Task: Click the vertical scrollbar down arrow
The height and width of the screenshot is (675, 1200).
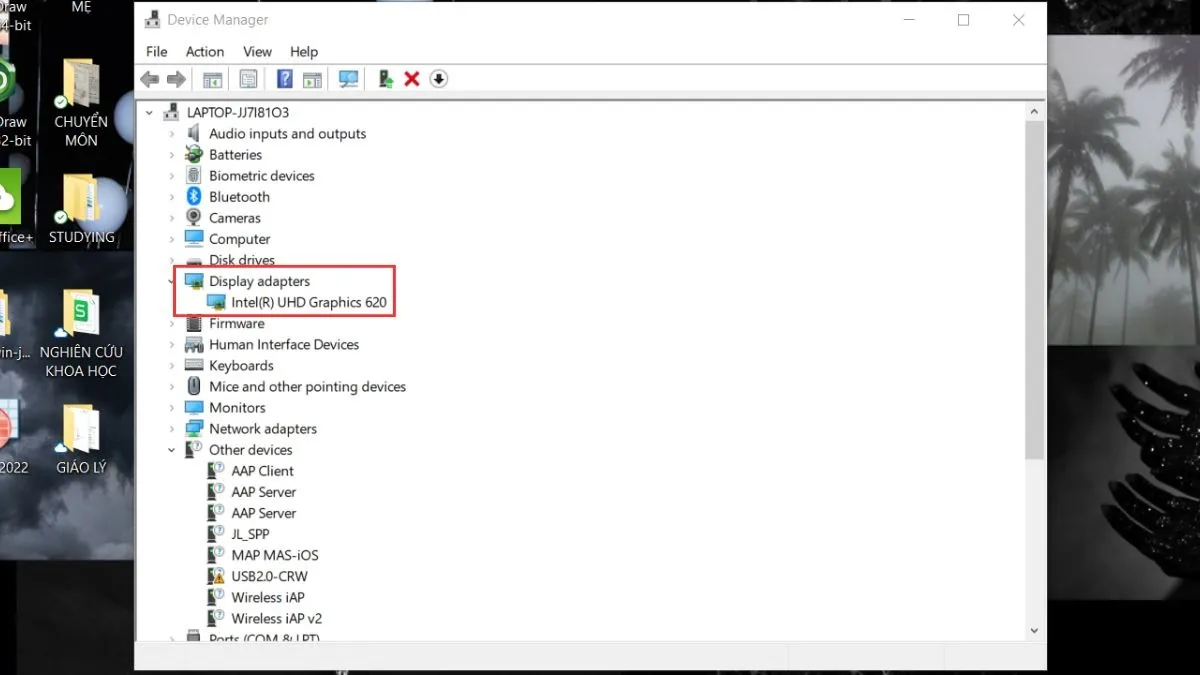Action: (1035, 630)
